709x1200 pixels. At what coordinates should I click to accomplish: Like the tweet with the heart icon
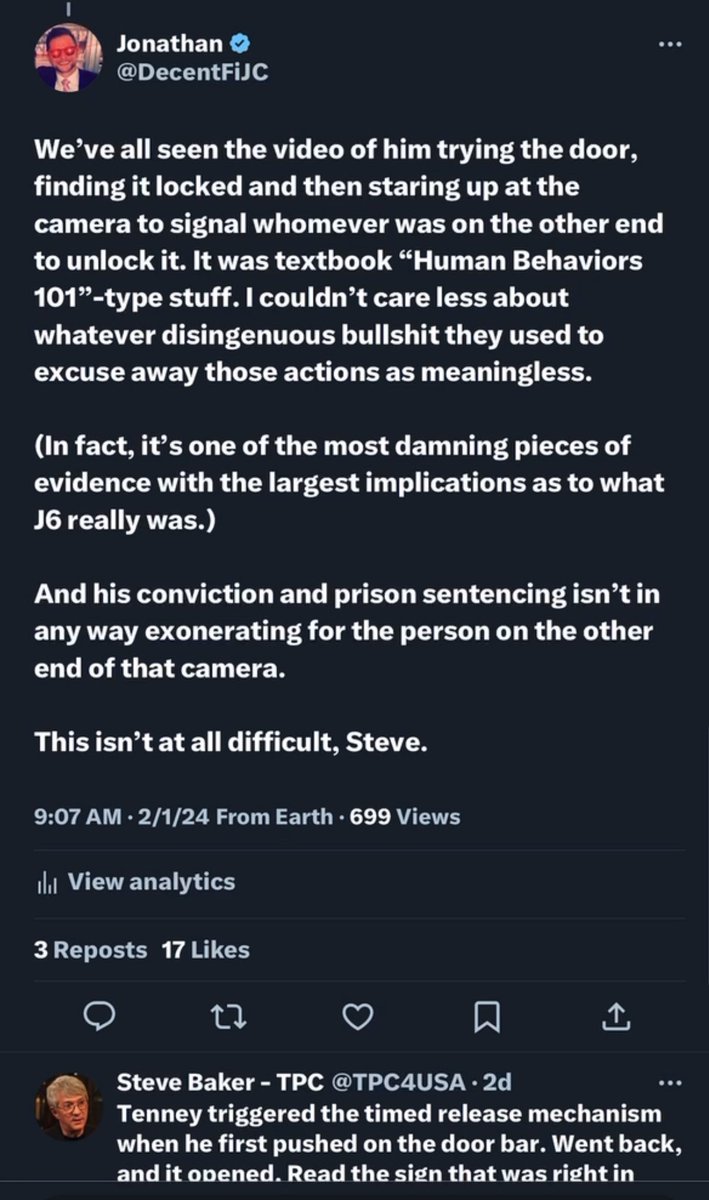(x=357, y=1016)
